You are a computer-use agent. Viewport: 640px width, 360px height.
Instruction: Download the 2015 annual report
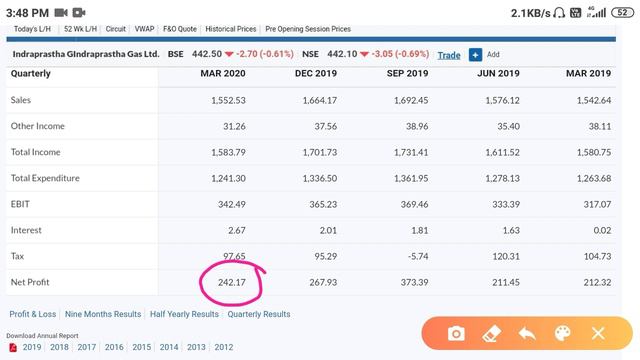[x=142, y=347]
